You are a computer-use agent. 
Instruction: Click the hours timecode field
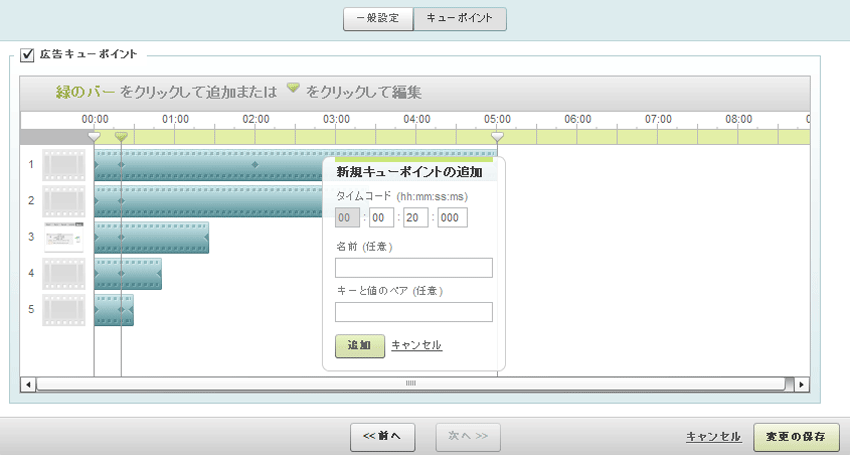point(347,217)
